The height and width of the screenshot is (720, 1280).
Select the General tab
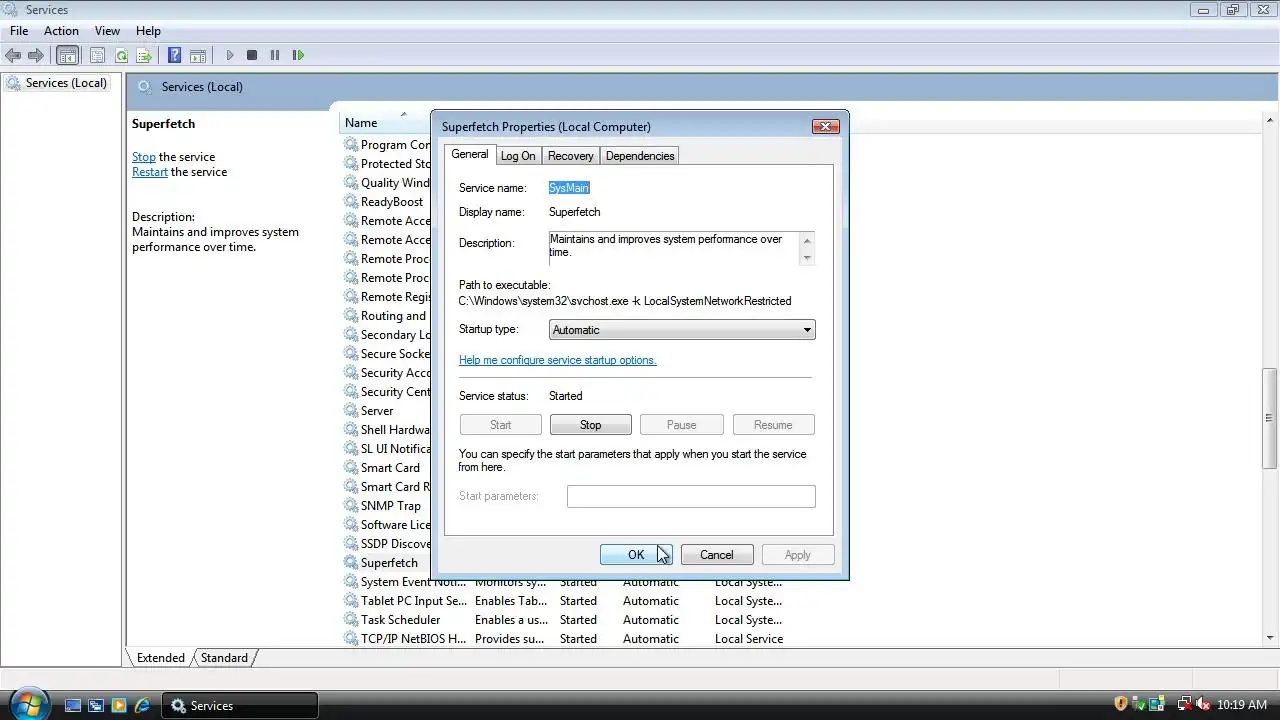470,154
